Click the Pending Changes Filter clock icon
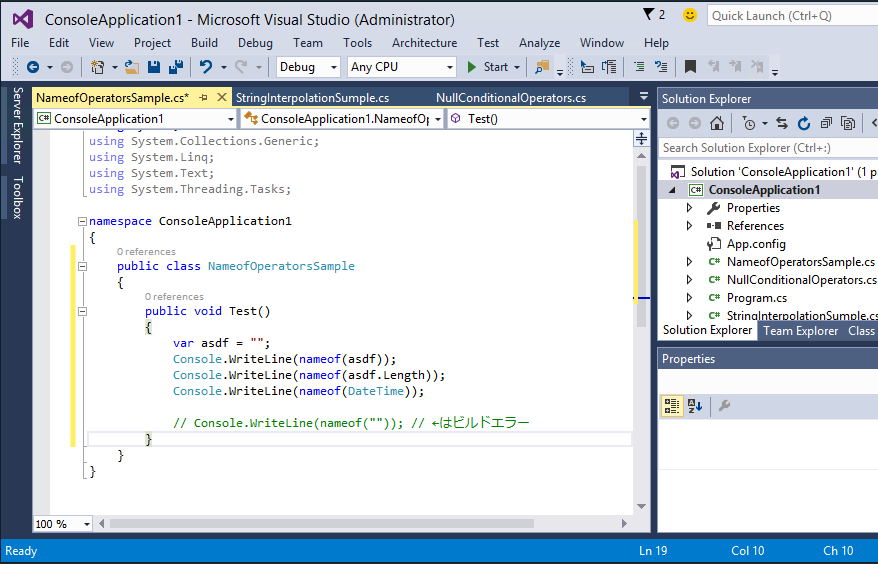 pos(749,123)
